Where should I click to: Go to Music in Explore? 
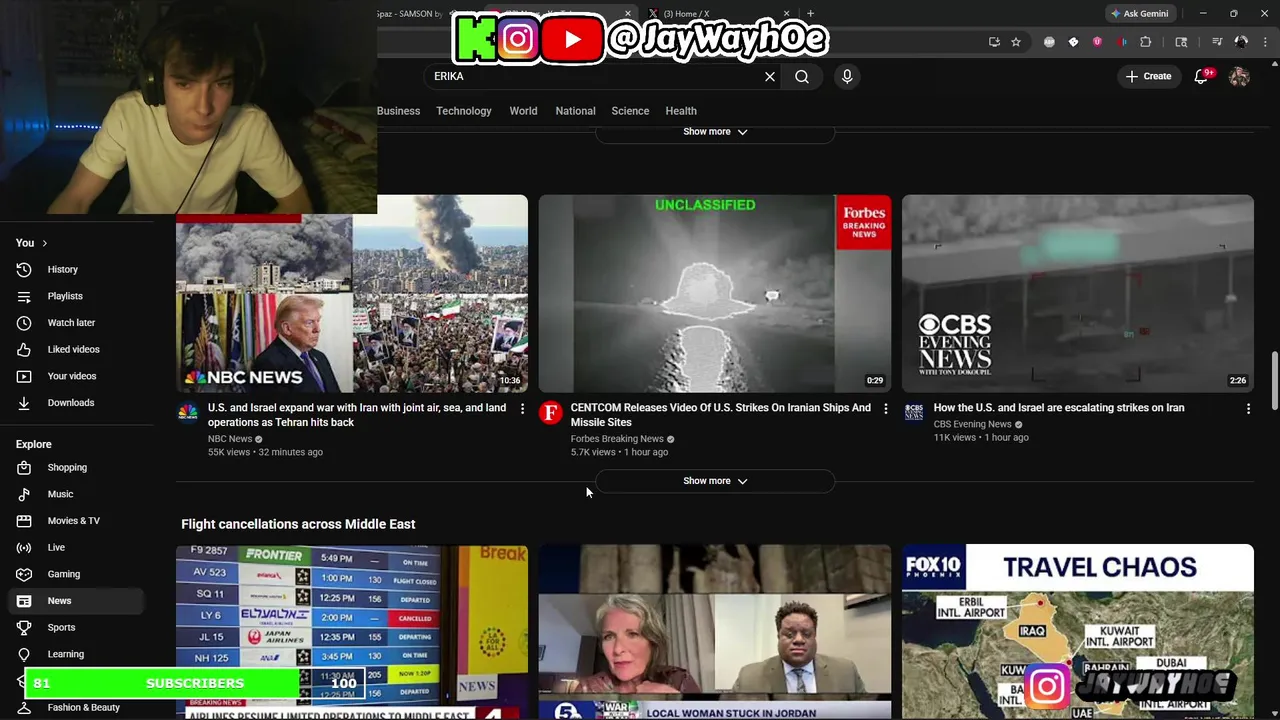76,494
